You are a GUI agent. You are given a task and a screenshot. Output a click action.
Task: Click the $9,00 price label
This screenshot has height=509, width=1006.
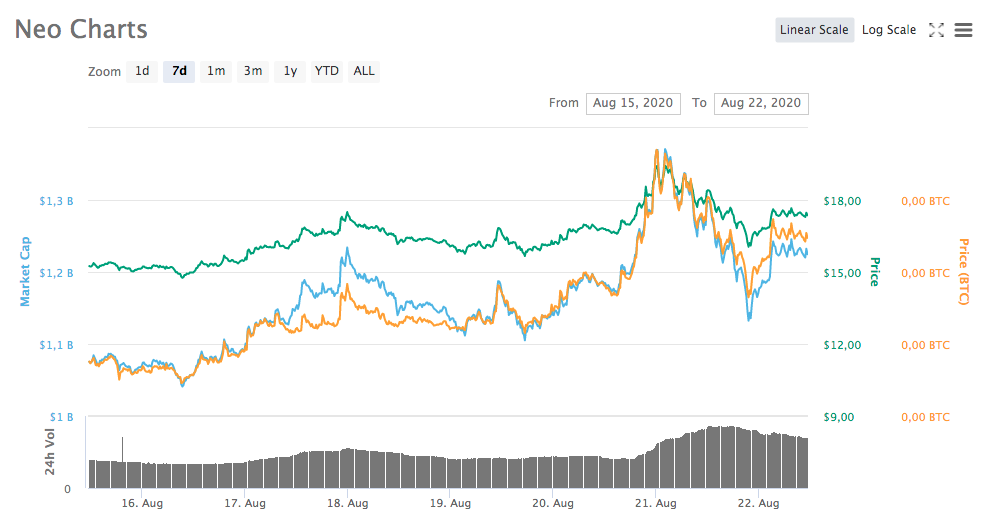point(839,417)
